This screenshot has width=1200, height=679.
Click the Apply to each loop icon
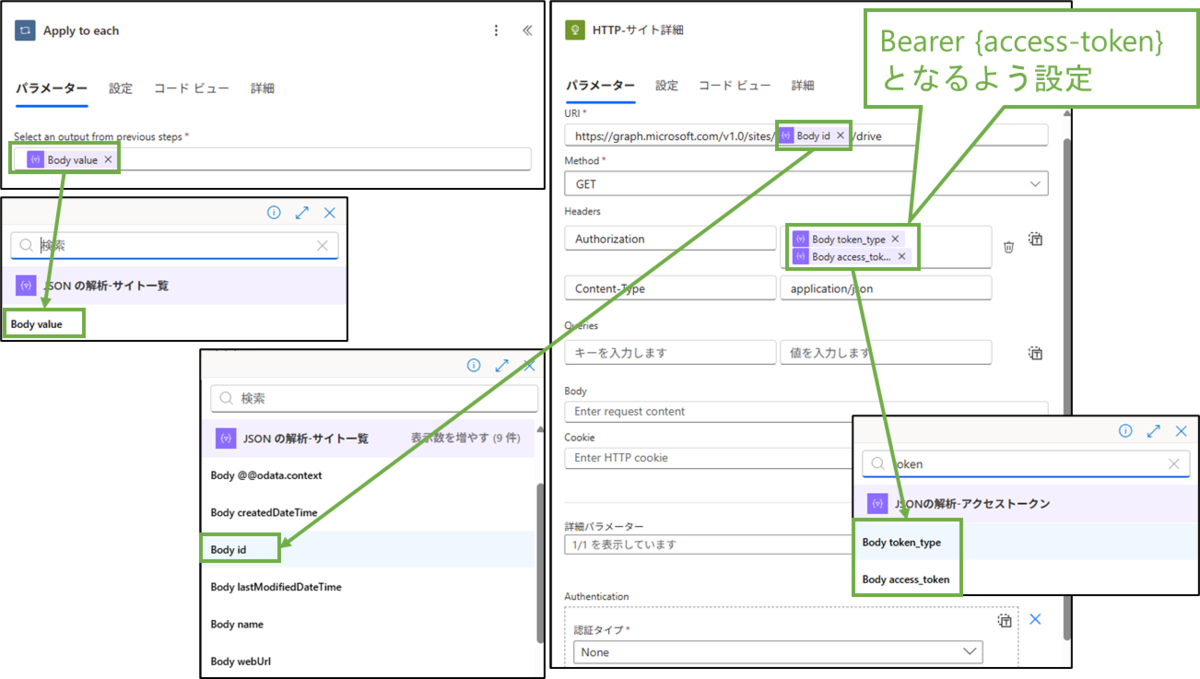[25, 31]
